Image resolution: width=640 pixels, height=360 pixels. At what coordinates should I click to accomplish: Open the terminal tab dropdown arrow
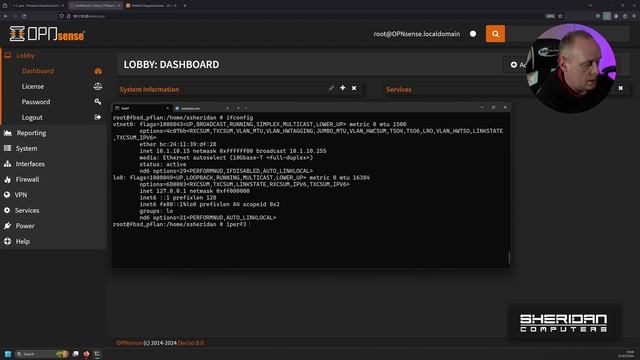pos(246,108)
